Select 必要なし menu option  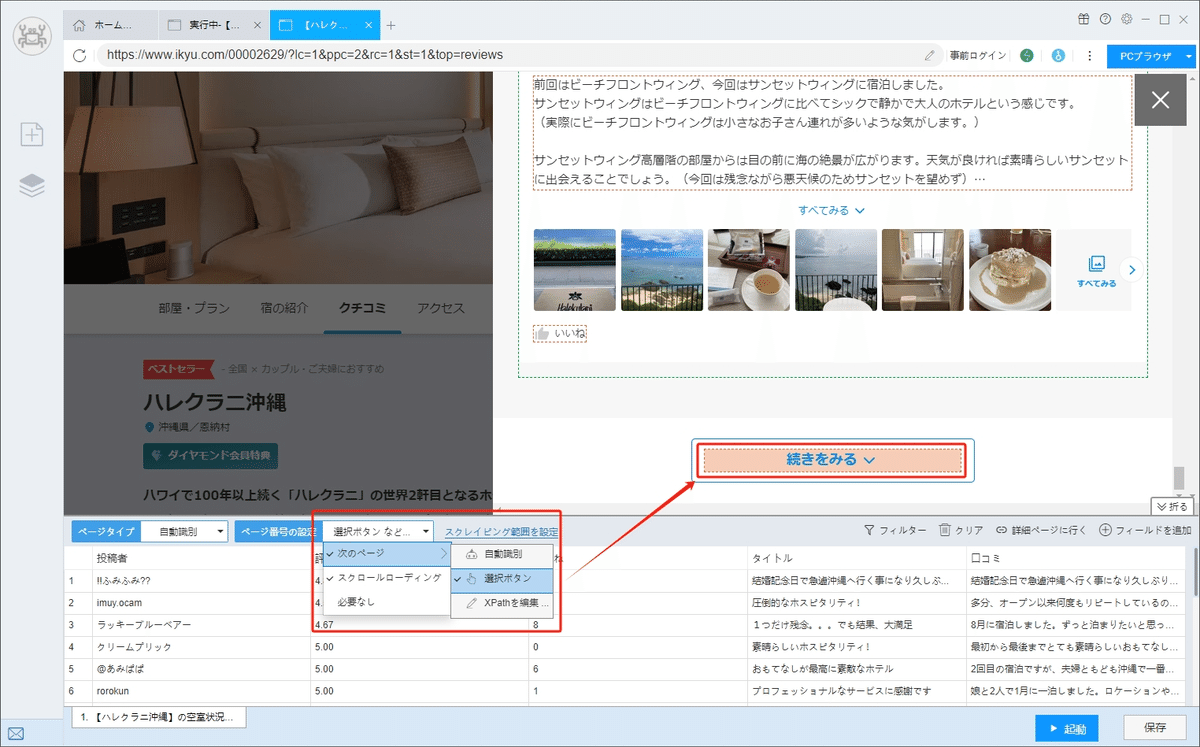click(x=386, y=603)
